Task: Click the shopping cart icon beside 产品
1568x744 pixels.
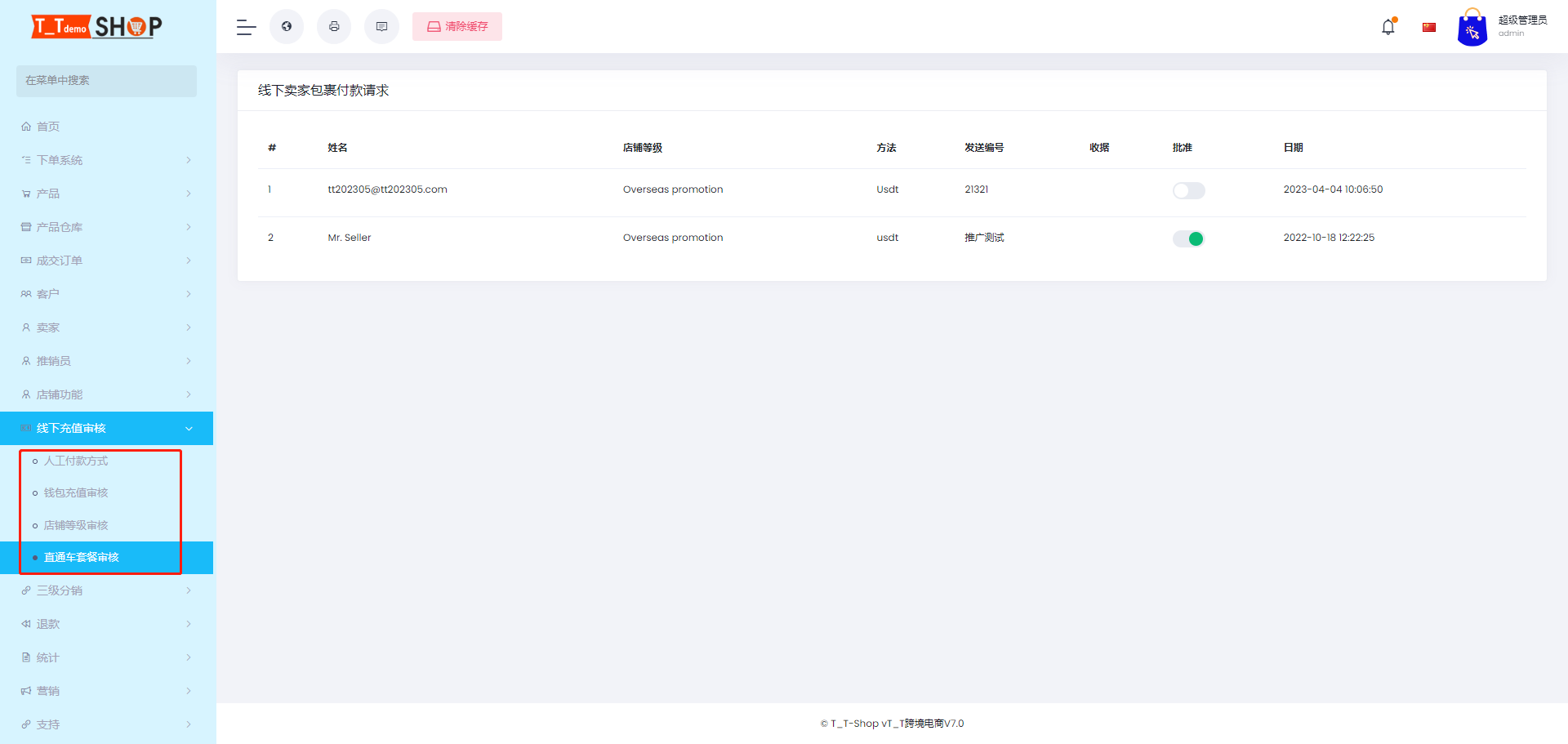Action: click(25, 194)
